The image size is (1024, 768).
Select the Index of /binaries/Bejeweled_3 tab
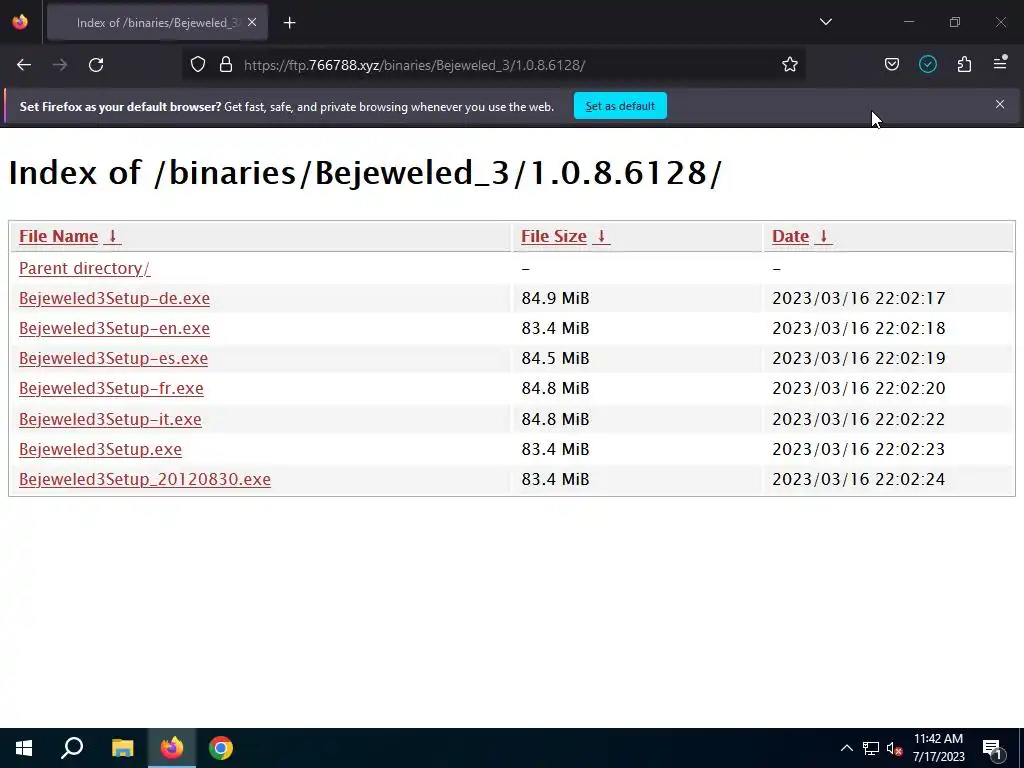tap(157, 23)
